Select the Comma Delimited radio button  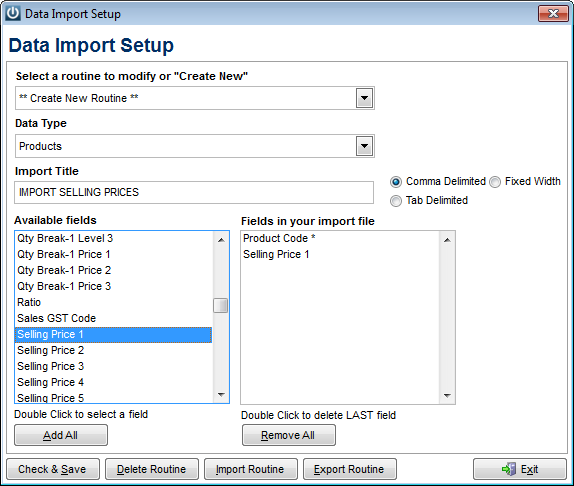[396, 182]
